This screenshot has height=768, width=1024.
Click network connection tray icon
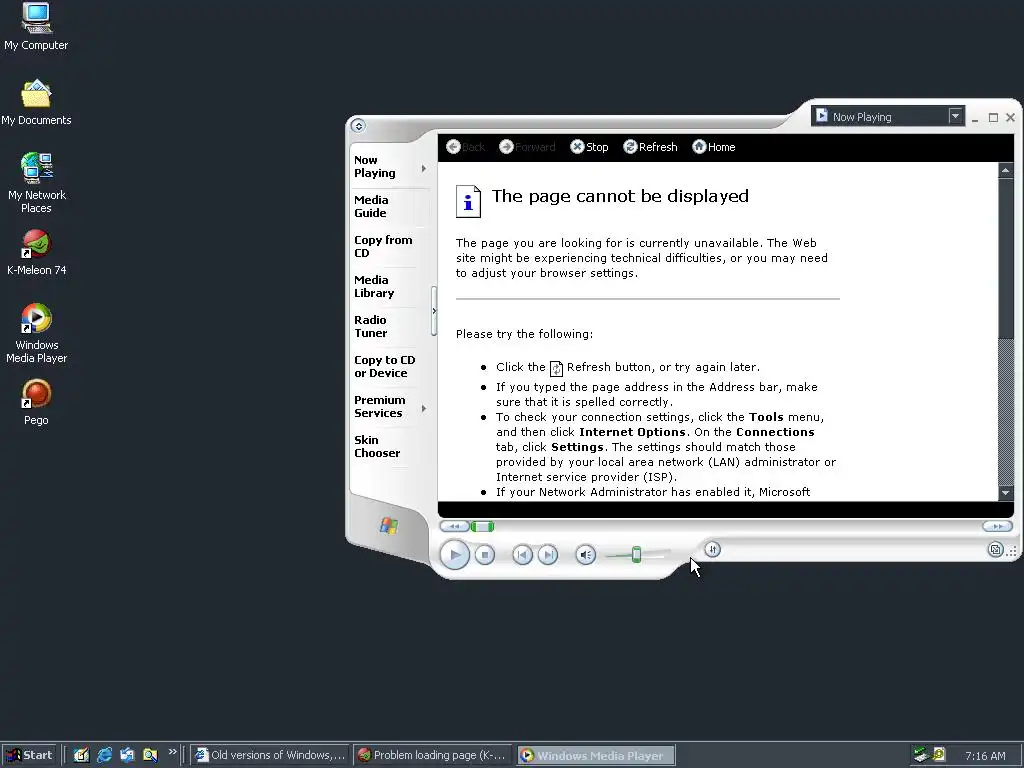pyautogui.click(x=921, y=755)
